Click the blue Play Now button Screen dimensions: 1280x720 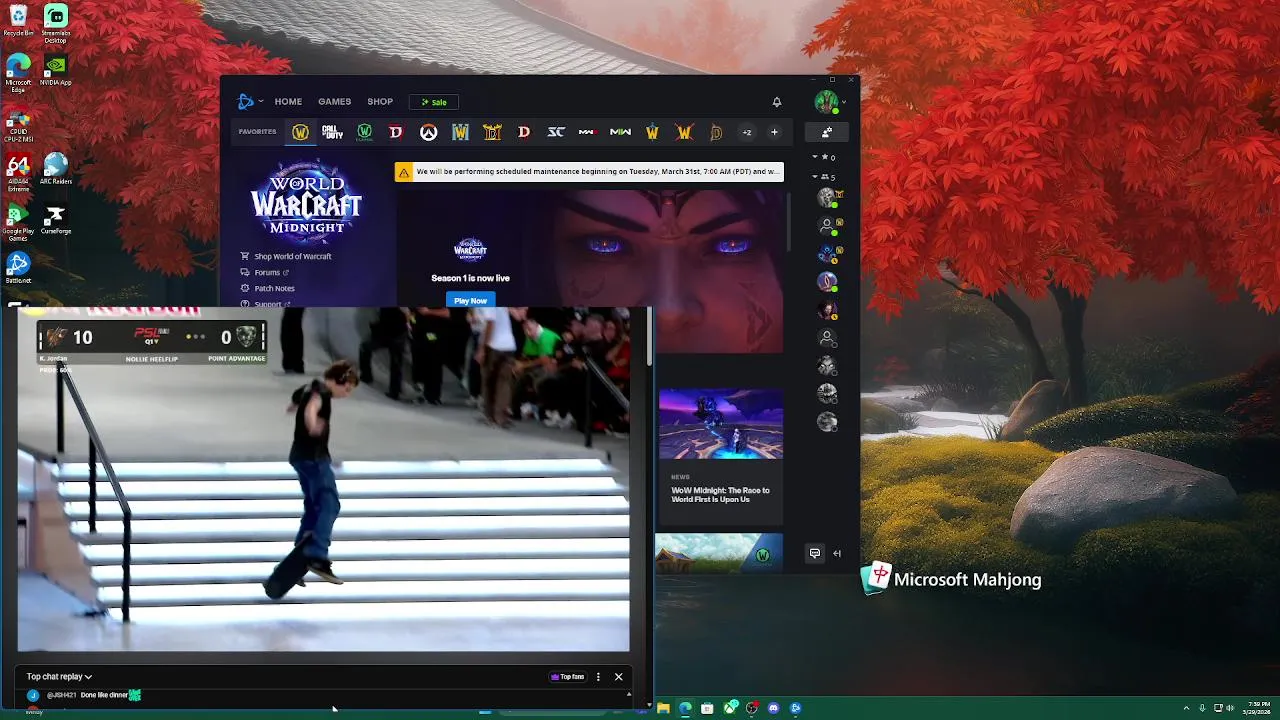(470, 300)
